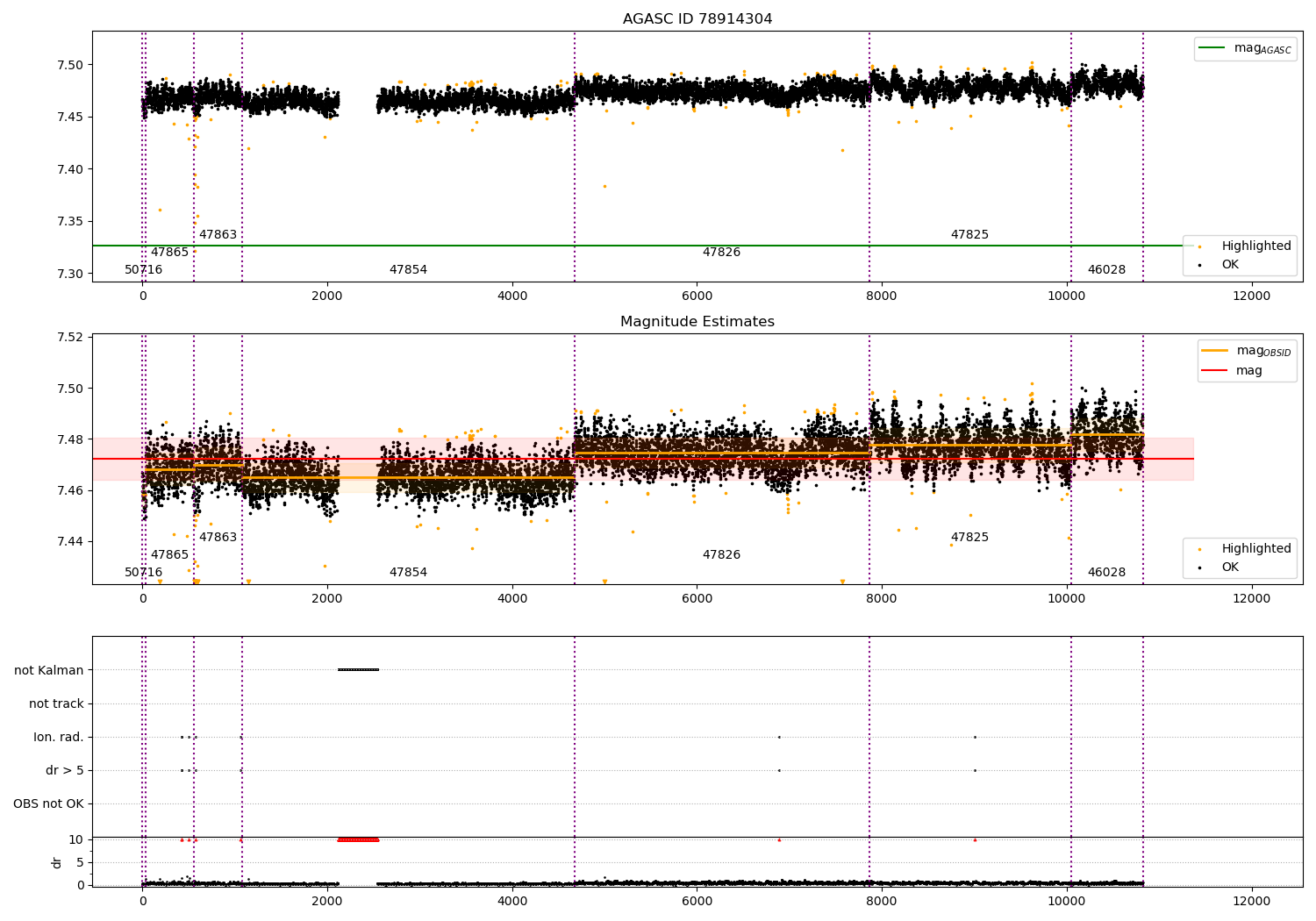Image resolution: width=1316 pixels, height=921 pixels.
Task: Click obsid label 47826 in the top plot
Action: pos(721,253)
